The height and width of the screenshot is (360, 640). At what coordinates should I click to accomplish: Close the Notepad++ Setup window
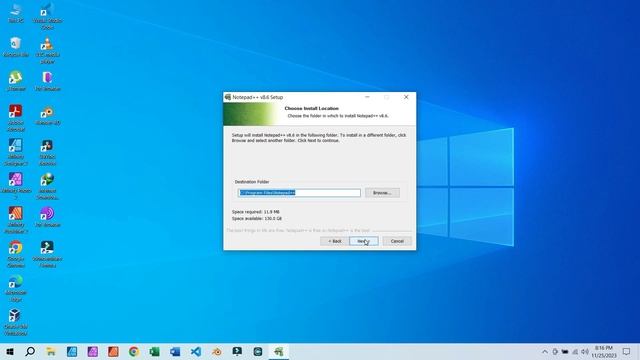[406, 97]
